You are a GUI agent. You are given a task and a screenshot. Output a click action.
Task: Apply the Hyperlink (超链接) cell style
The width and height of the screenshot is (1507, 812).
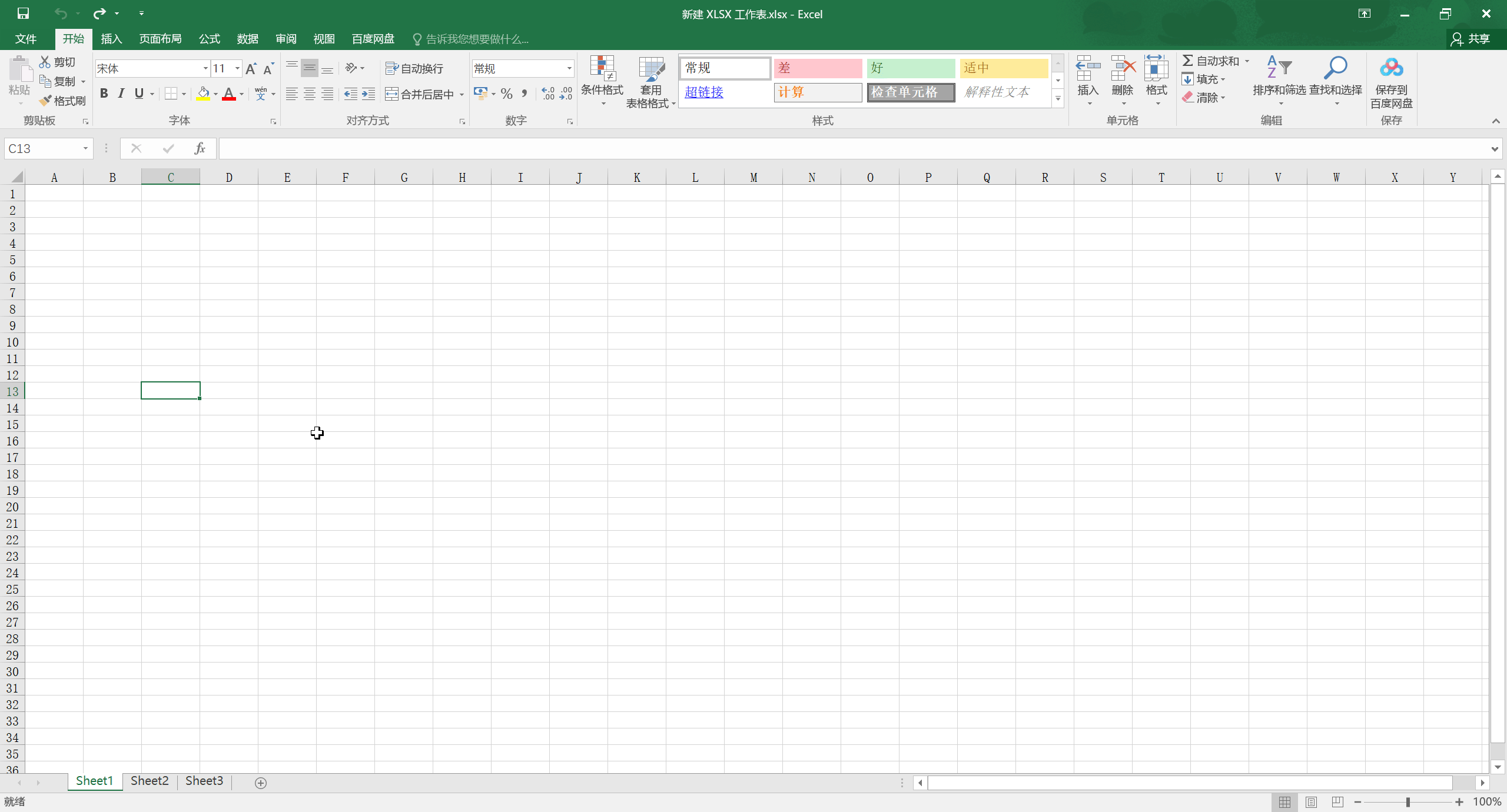725,92
